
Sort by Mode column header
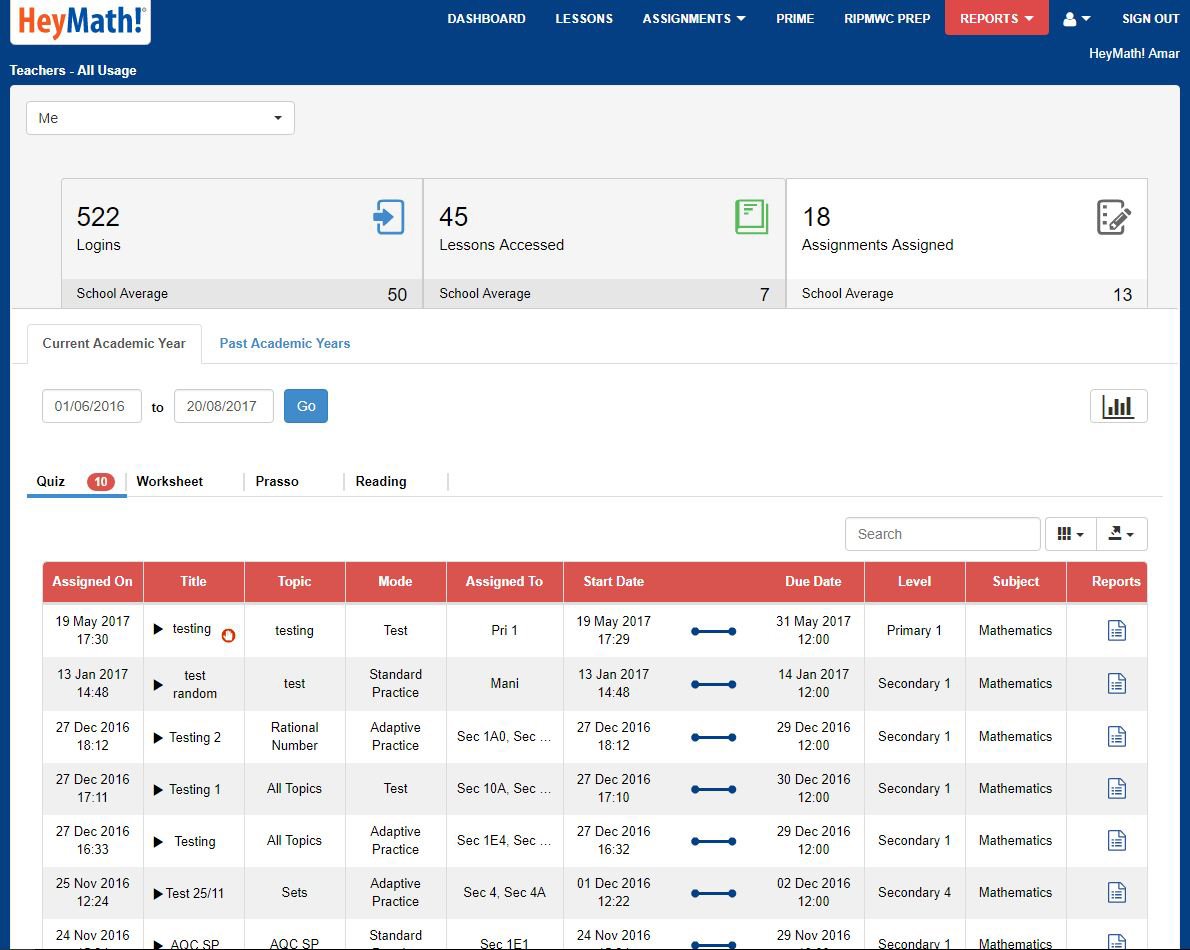click(x=395, y=582)
